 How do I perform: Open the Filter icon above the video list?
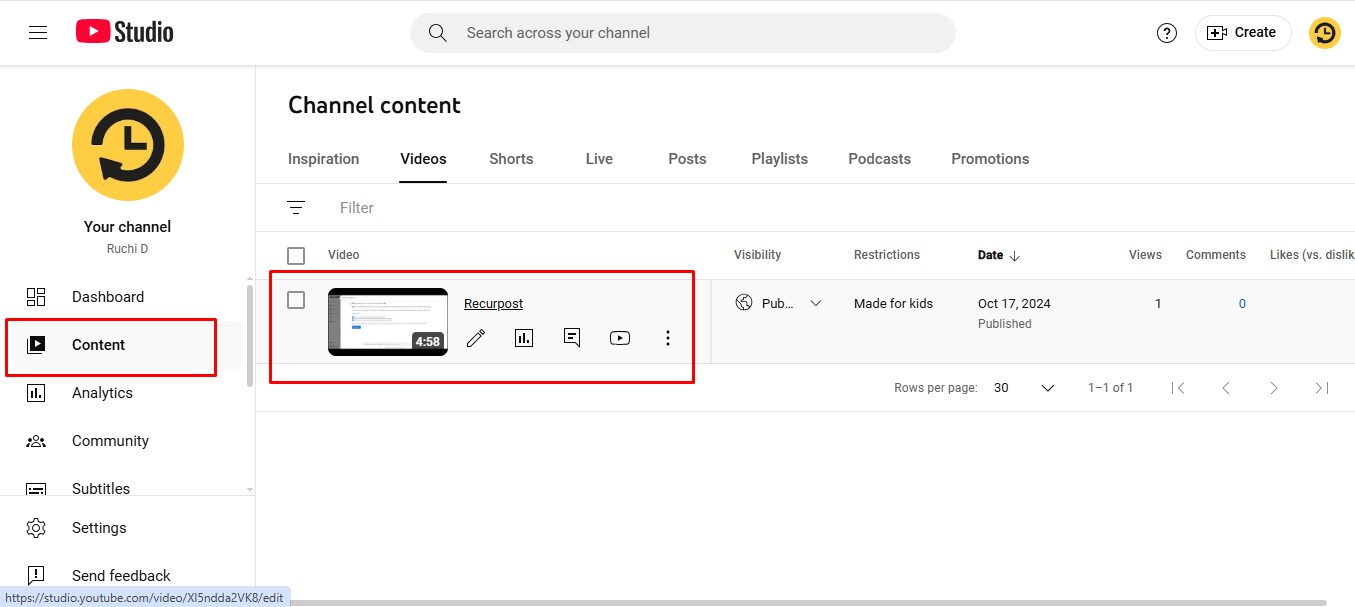(x=296, y=207)
